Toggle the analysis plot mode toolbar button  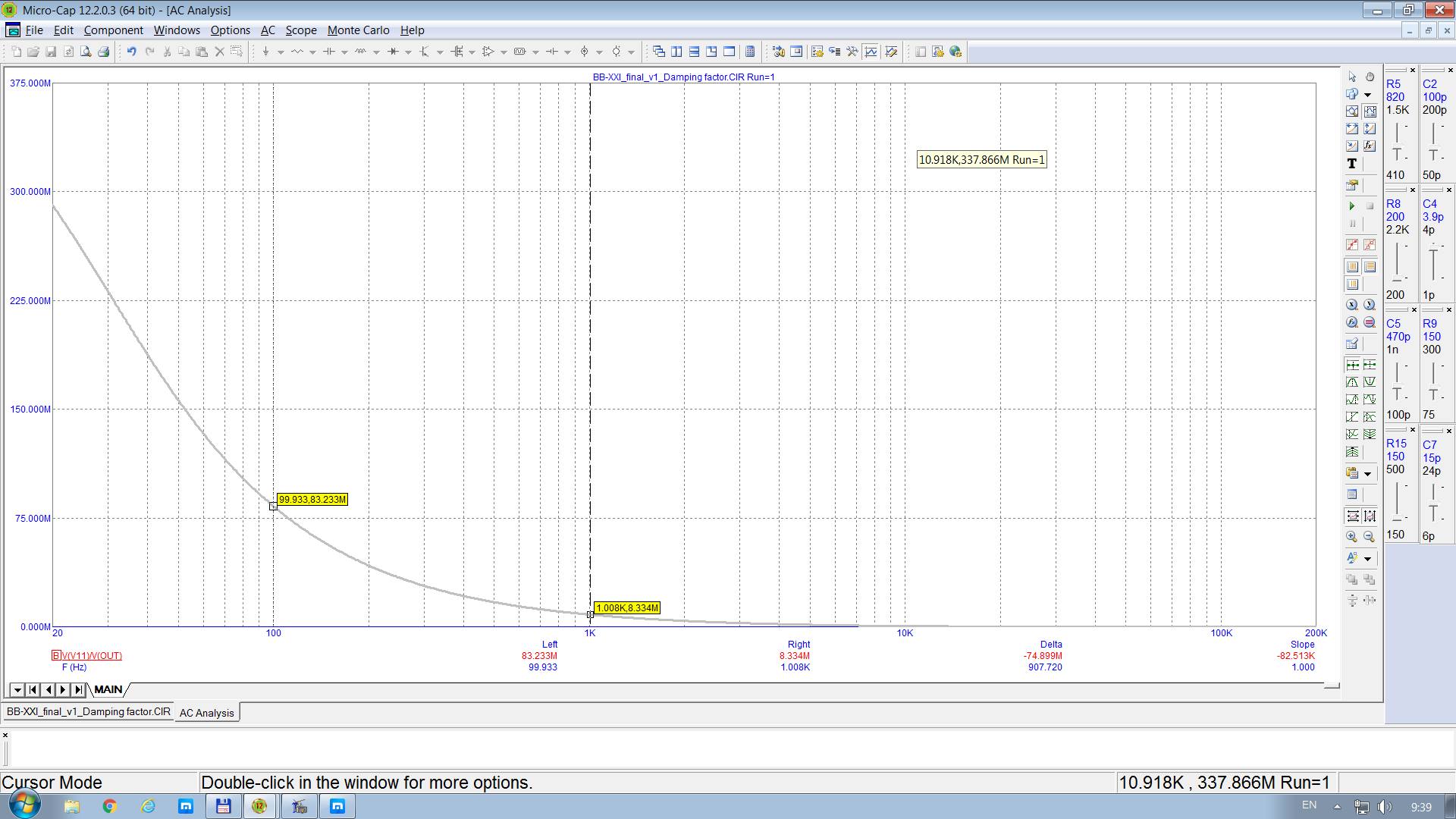coord(871,52)
